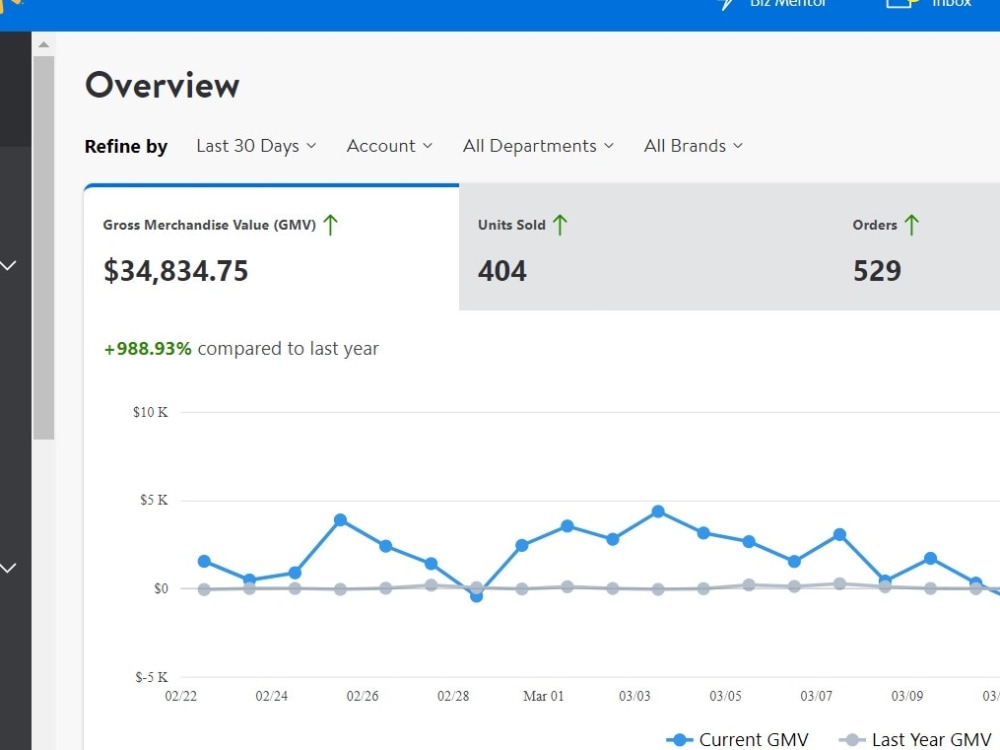
Task: Click the +988.93% change figure
Action: 147,349
